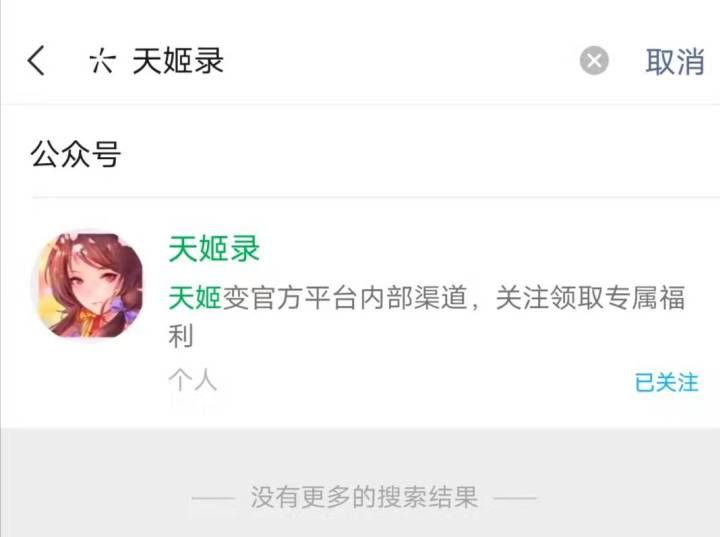Tap the trailing 利 character of the description
The image size is (720, 537).
[x=181, y=336]
